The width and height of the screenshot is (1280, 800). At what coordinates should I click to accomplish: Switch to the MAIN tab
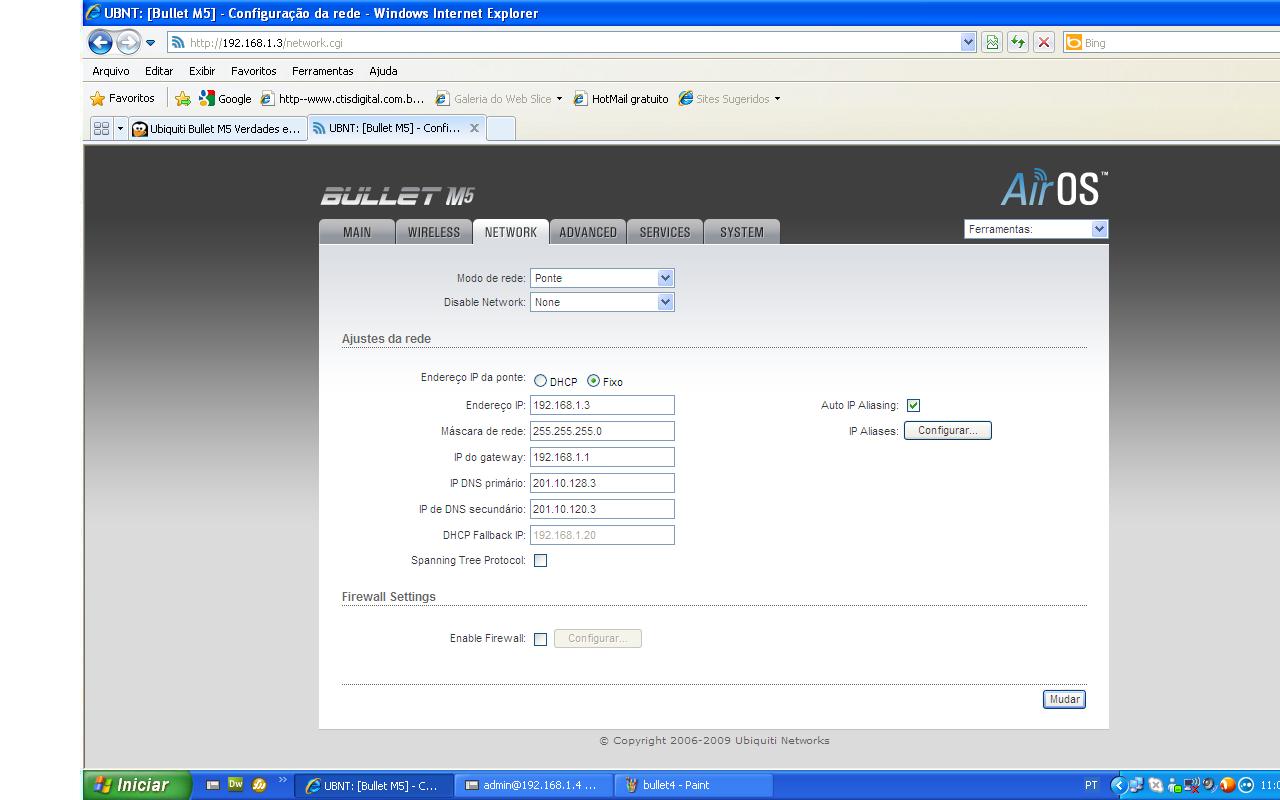pos(357,232)
